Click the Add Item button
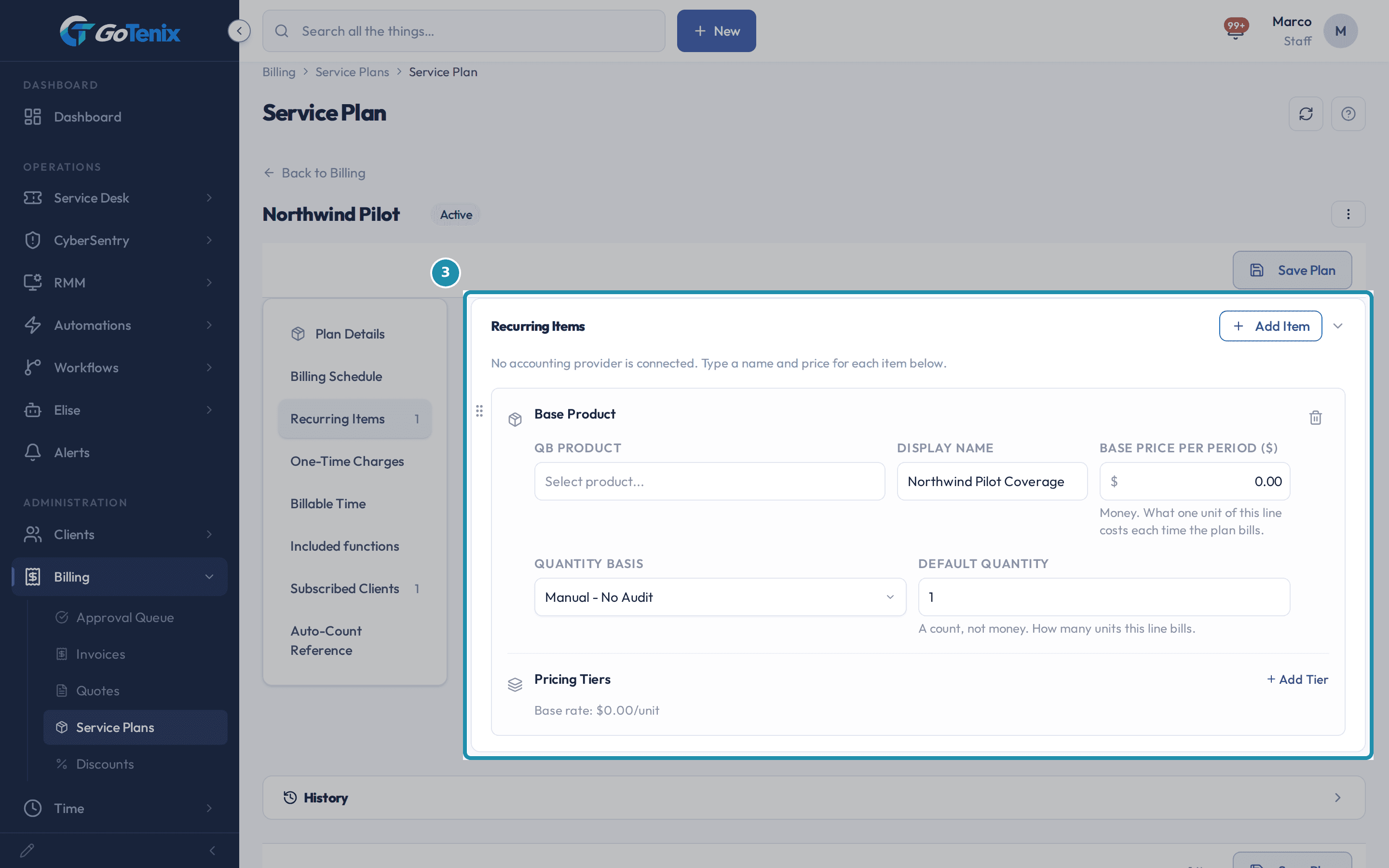The image size is (1389, 868). click(1270, 326)
